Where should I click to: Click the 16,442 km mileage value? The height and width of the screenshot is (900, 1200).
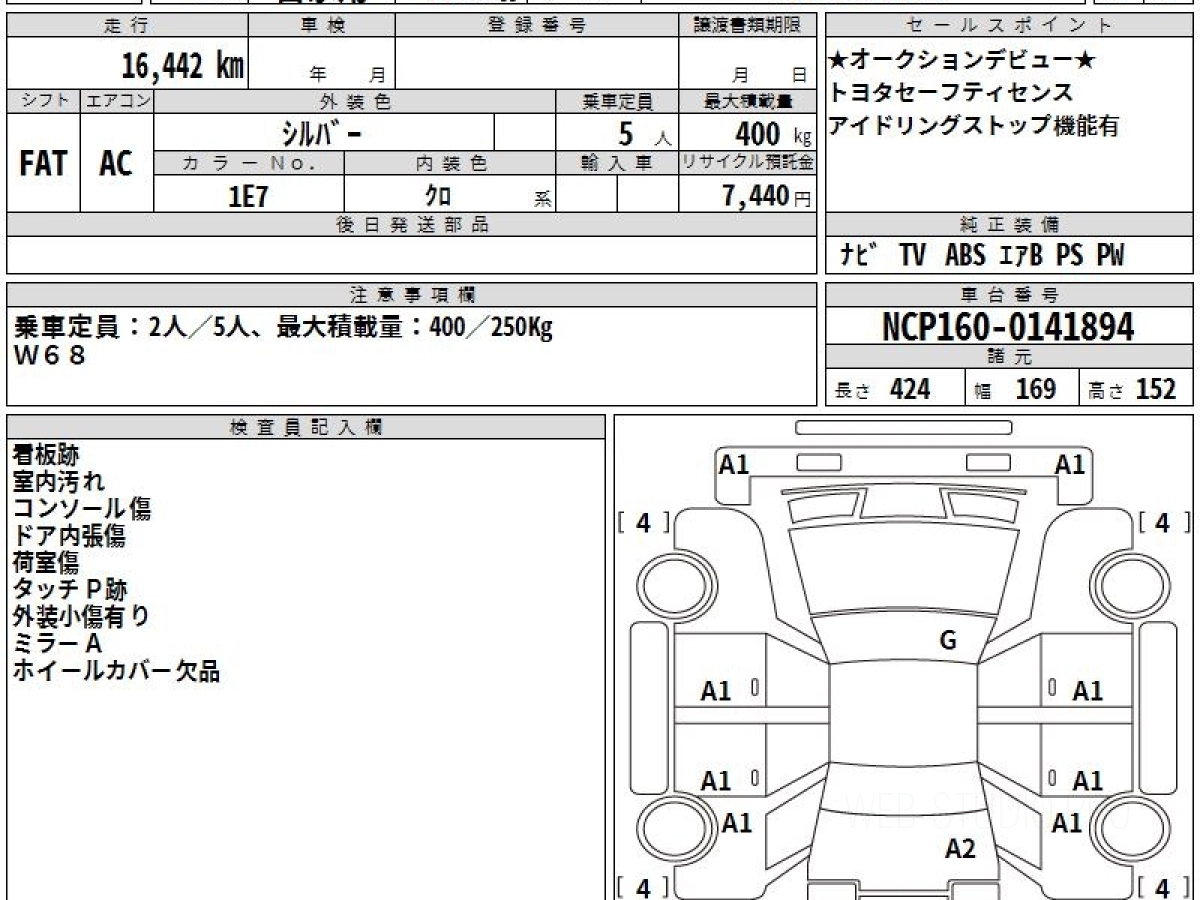182,67
